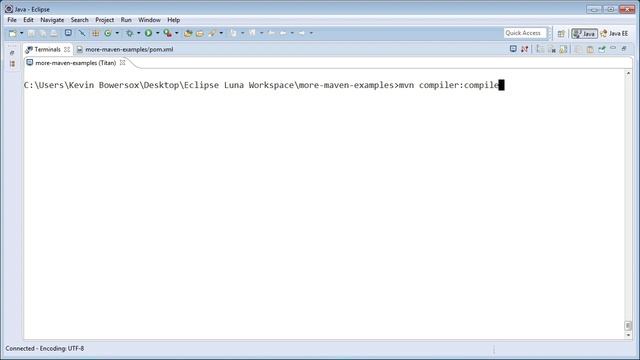640x360 pixels.
Task: Switch to more-maven-examples/pom.xml editor tab
Action: pyautogui.click(x=129, y=49)
